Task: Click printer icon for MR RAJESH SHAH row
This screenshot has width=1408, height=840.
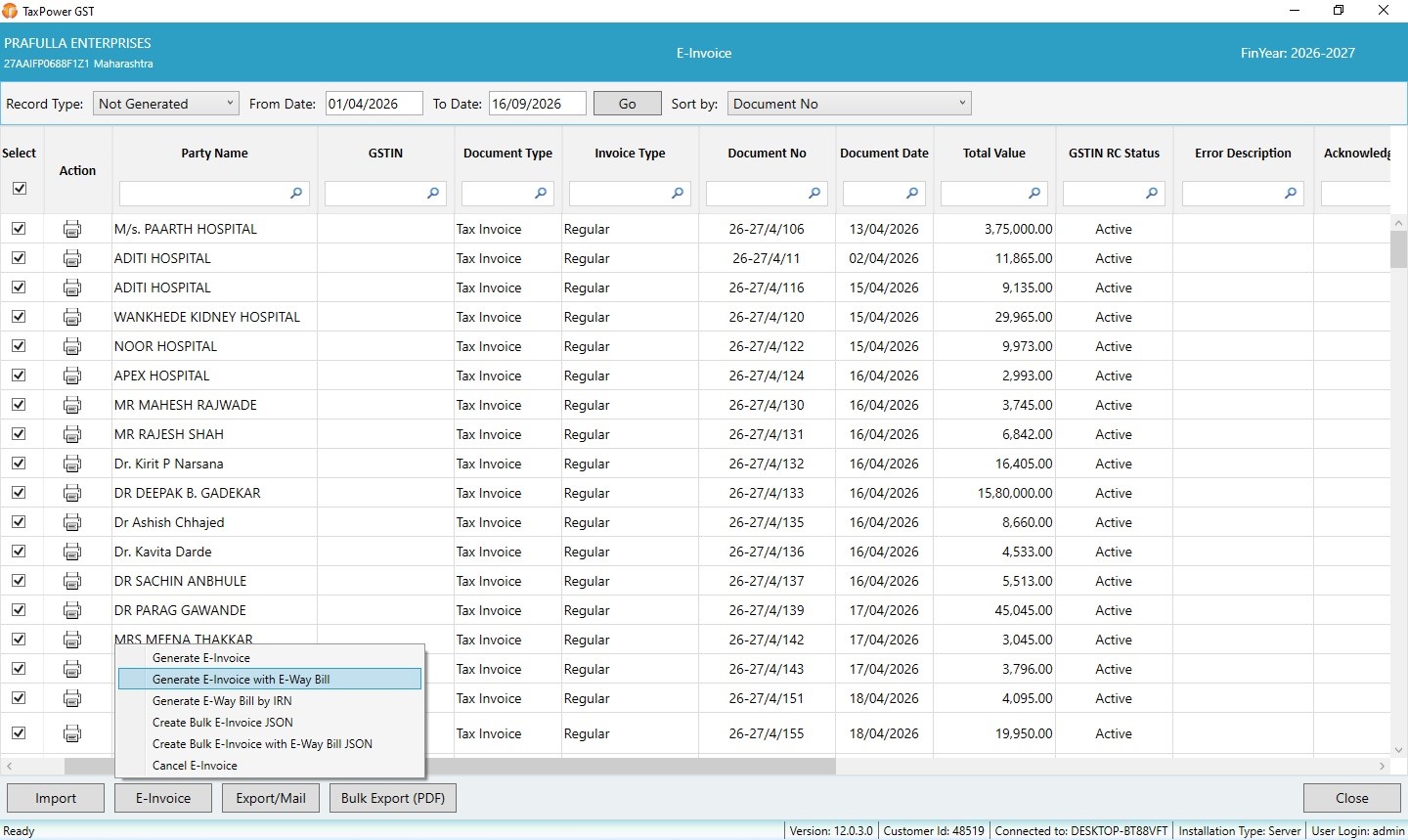Action: [x=72, y=434]
